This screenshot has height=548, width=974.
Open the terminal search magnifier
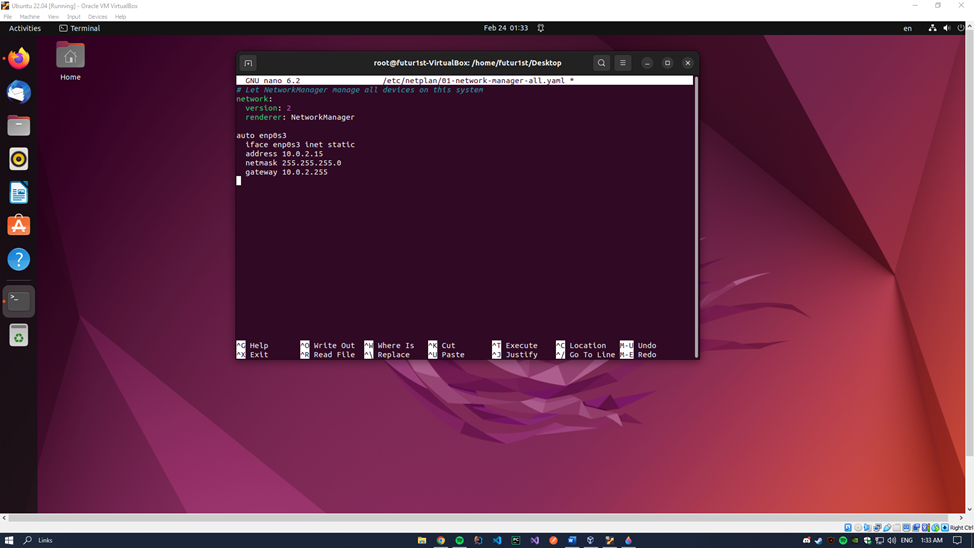coord(601,63)
